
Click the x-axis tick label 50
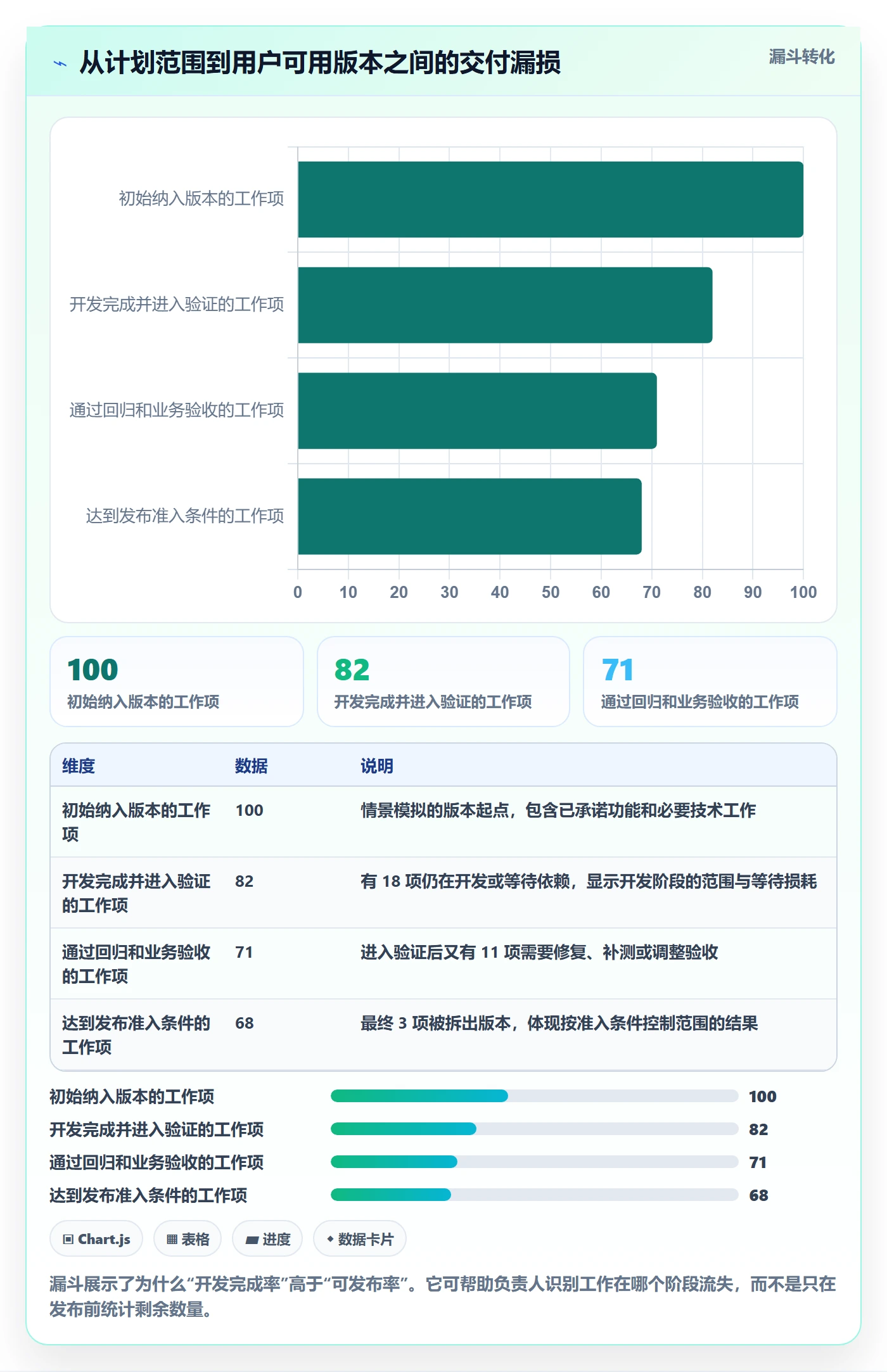pos(551,592)
